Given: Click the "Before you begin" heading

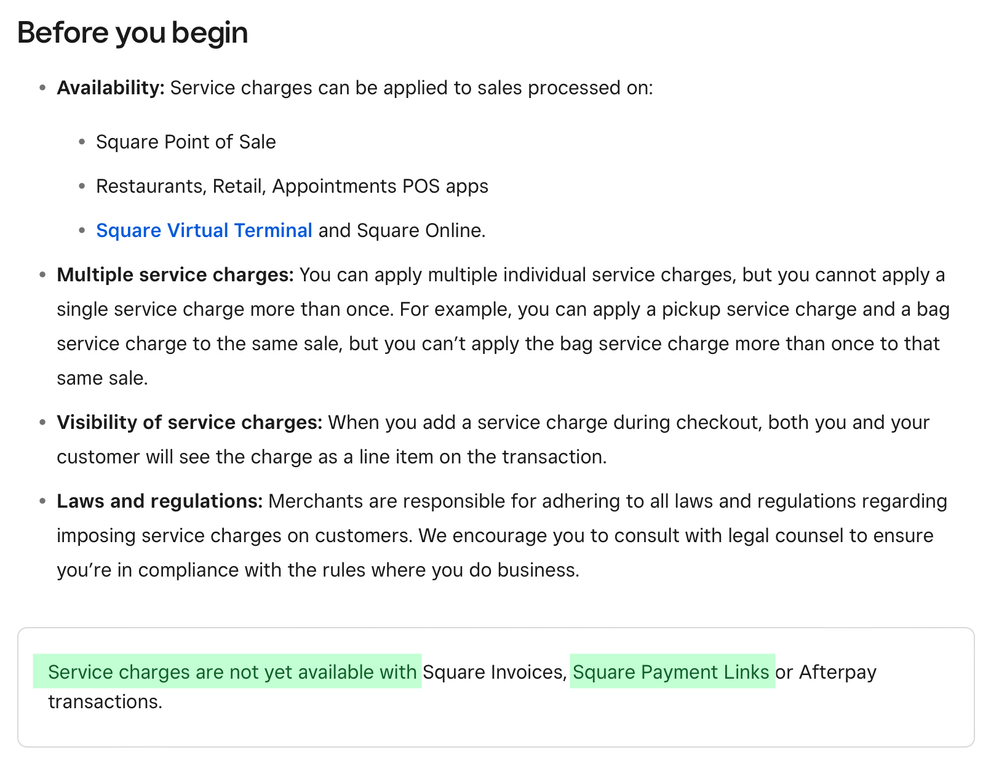Looking at the screenshot, I should tap(132, 33).
